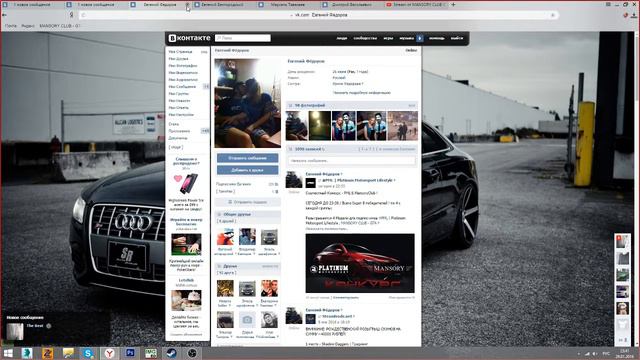
Task: Open the second dark photo thumbnail
Action: (320, 126)
